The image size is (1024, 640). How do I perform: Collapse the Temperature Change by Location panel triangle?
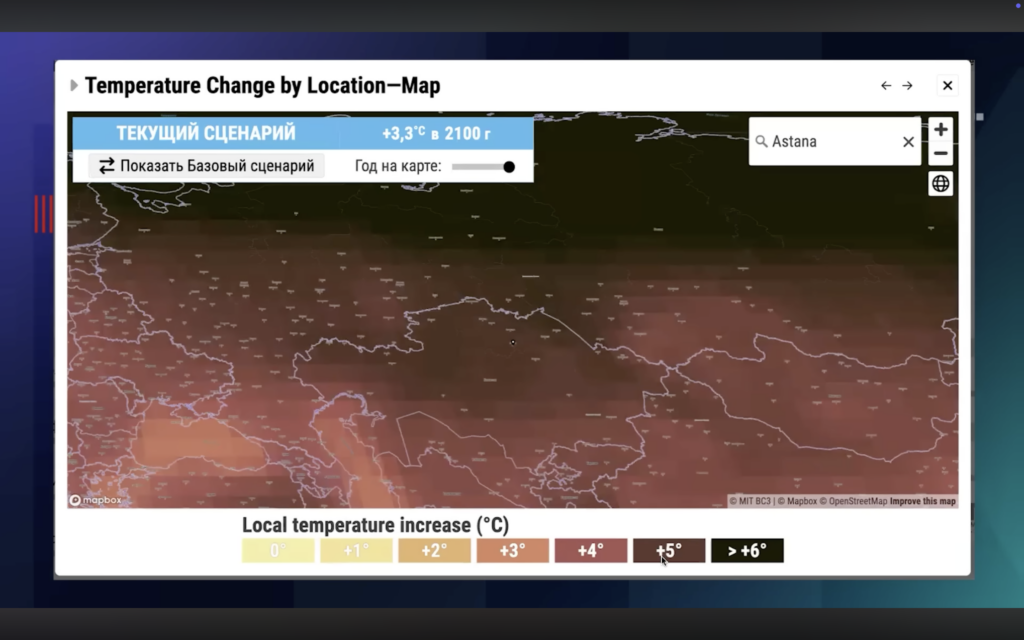coord(74,86)
